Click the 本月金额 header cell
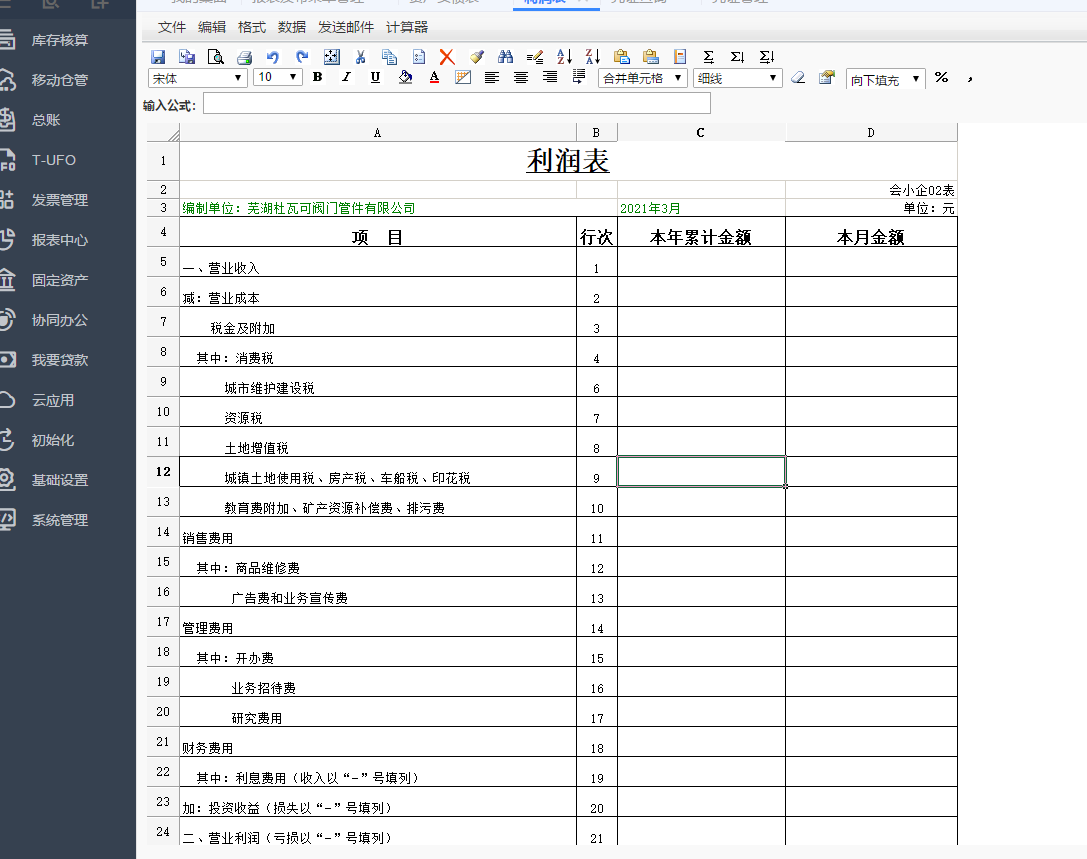Screen dimensions: 1087x859 [871, 232]
